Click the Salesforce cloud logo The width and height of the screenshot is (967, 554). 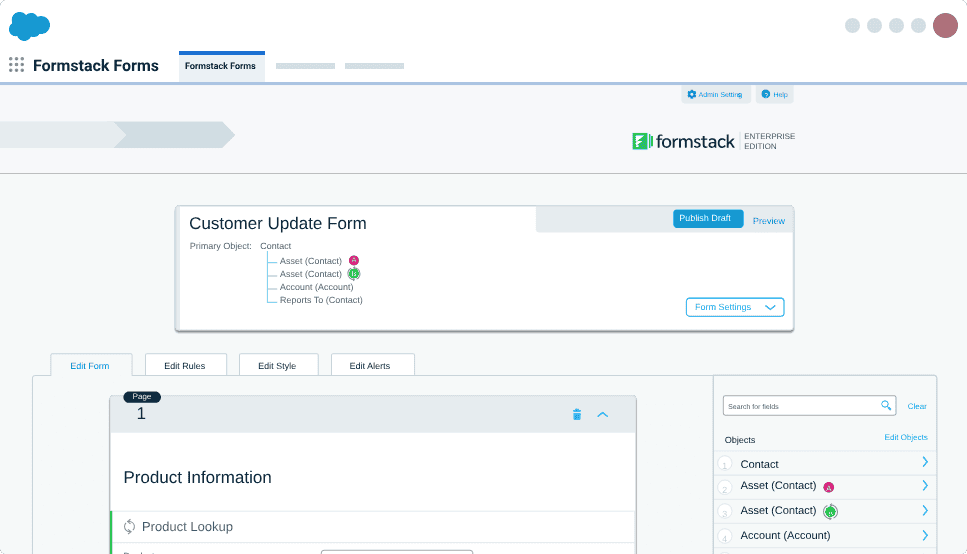click(x=30, y=26)
